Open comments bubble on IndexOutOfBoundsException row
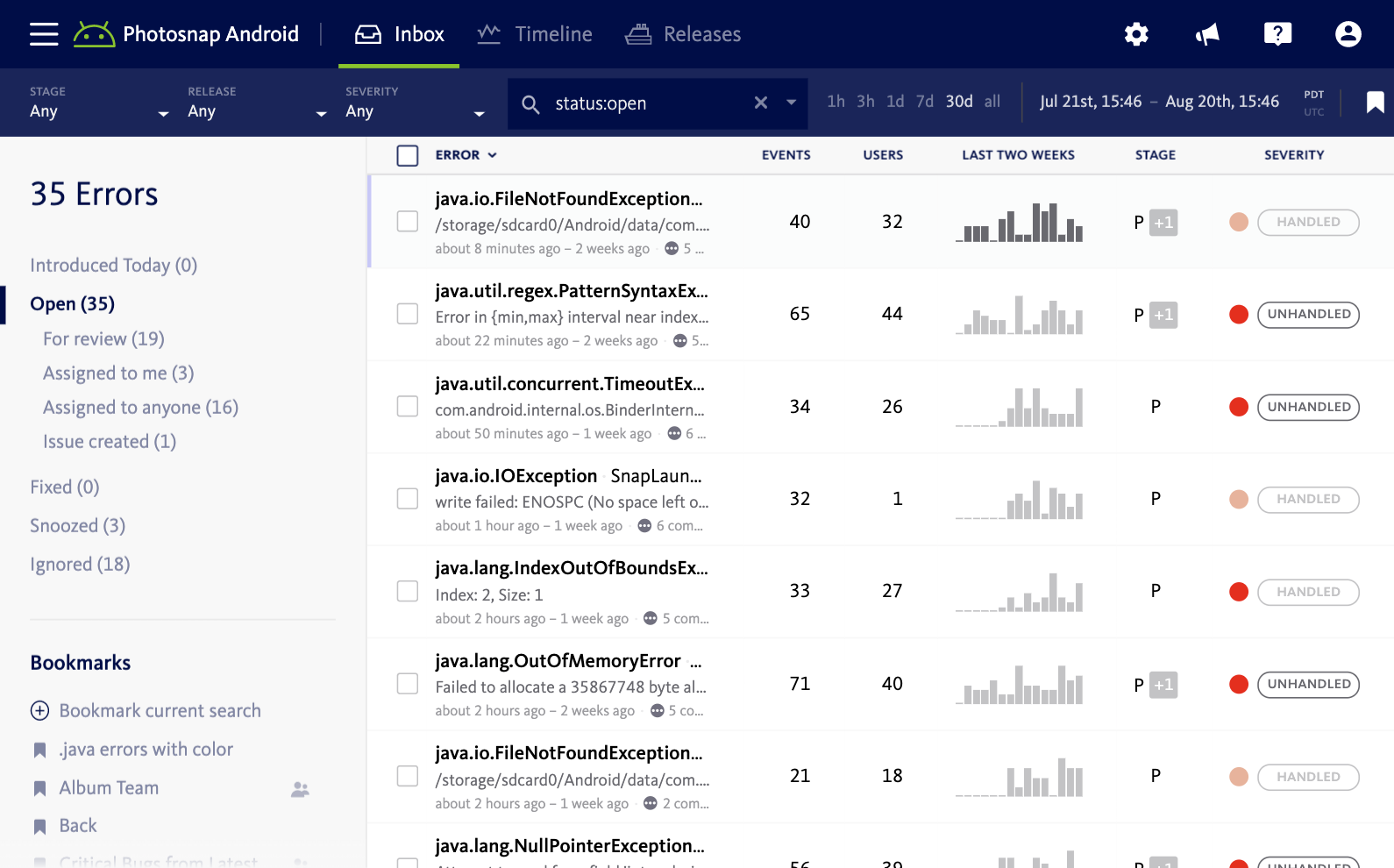This screenshot has height=868, width=1394. (651, 618)
